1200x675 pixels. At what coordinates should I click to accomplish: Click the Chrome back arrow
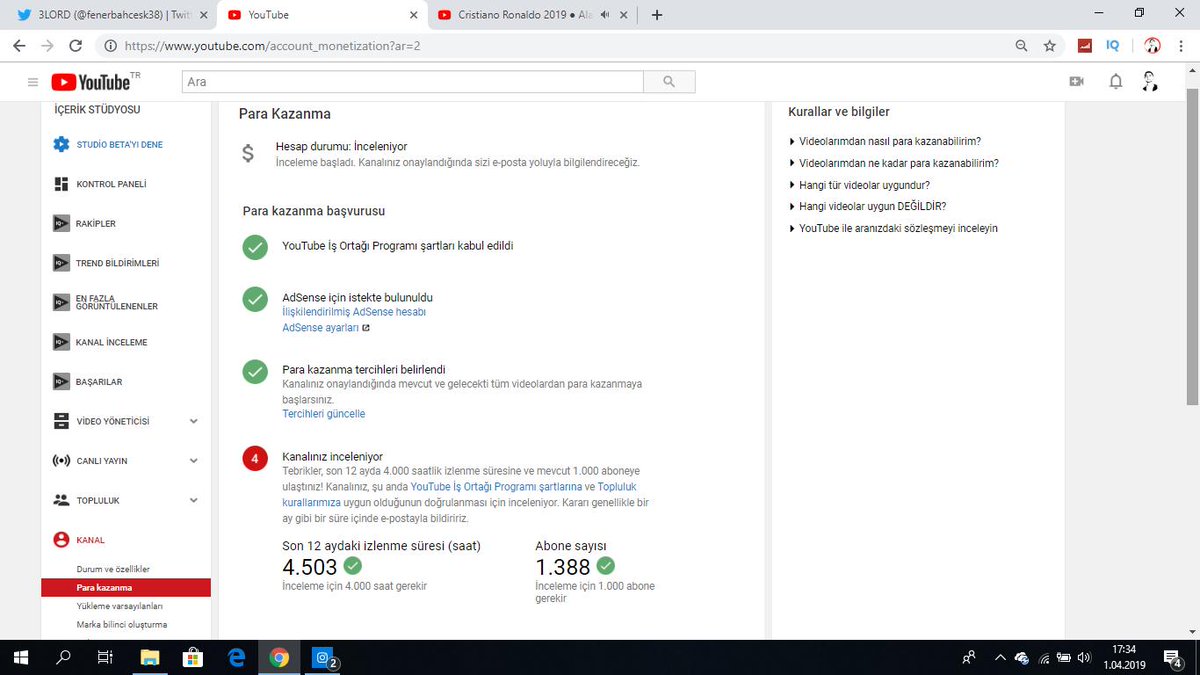click(x=19, y=46)
